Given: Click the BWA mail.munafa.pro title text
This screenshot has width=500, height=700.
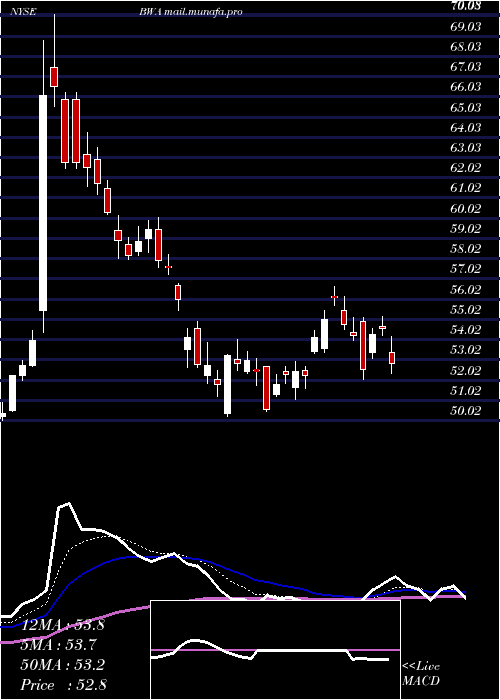Looking at the screenshot, I should click(x=191, y=12).
